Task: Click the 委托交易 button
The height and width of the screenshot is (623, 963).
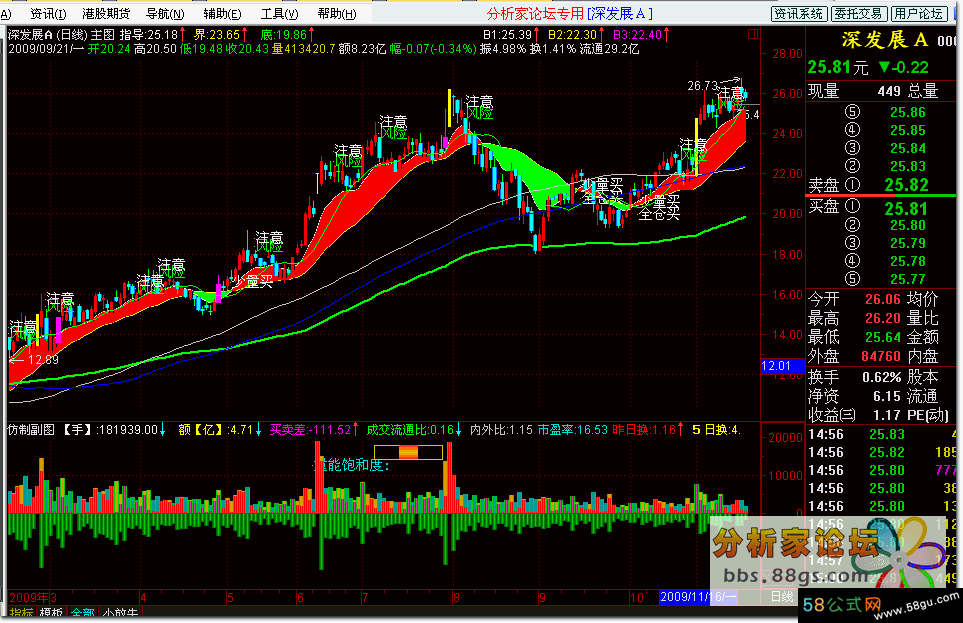Action: (858, 14)
